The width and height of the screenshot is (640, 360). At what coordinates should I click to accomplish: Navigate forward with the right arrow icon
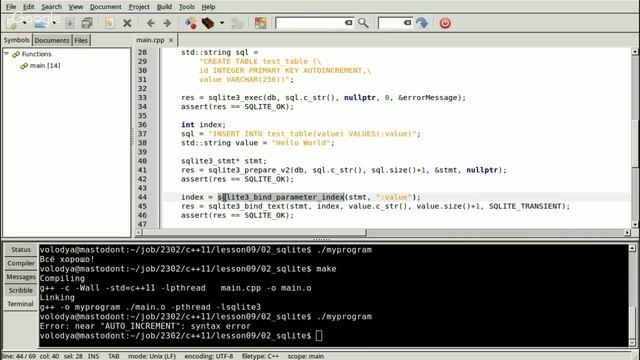coord(167,23)
